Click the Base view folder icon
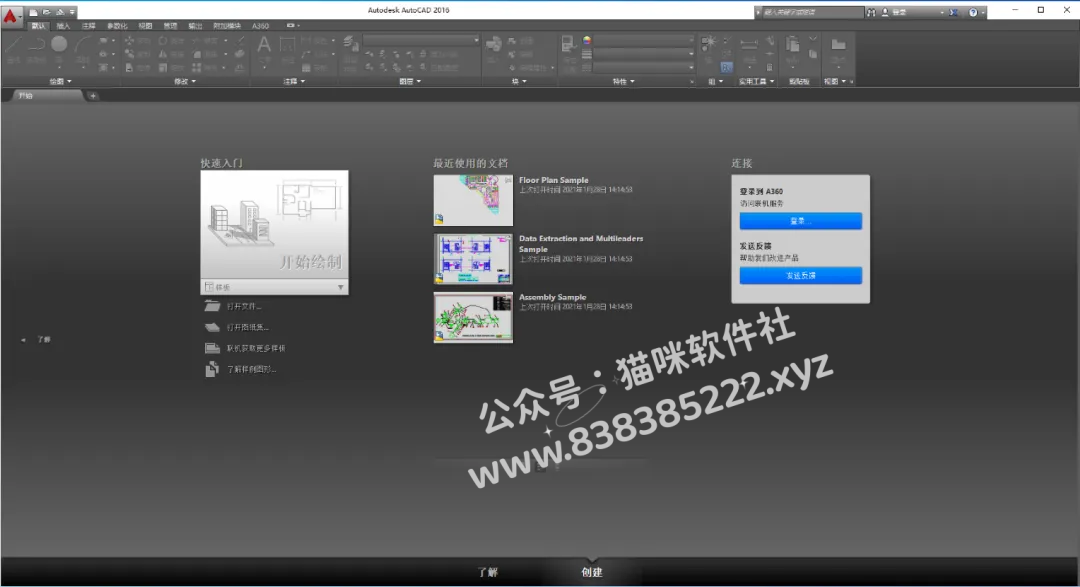1080x587 pixels. 838,45
